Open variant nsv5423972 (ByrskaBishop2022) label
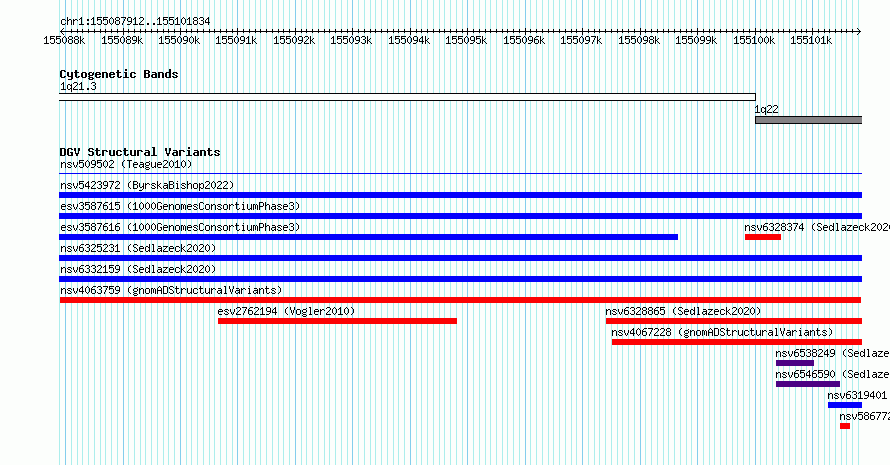The height and width of the screenshot is (465, 890). [147, 185]
